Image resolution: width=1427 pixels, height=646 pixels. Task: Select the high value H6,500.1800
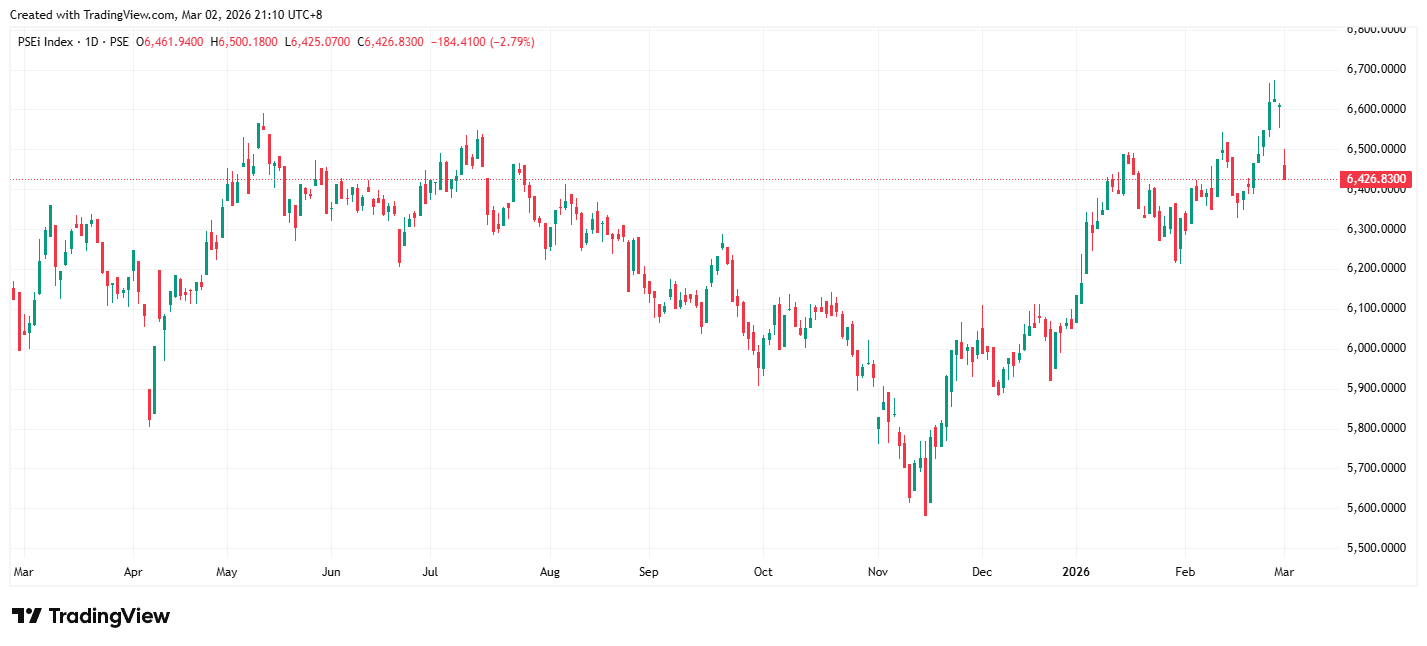click(x=244, y=42)
